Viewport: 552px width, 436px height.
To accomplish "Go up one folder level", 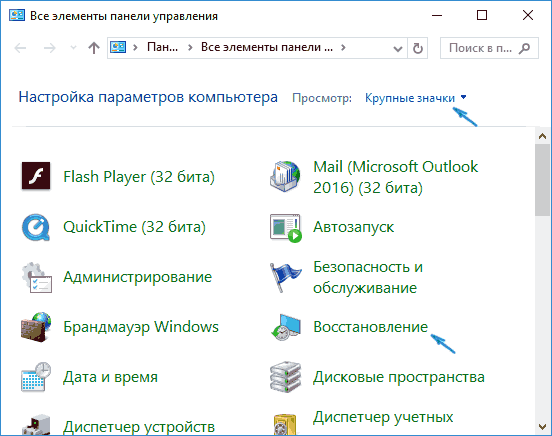I will 94,48.
